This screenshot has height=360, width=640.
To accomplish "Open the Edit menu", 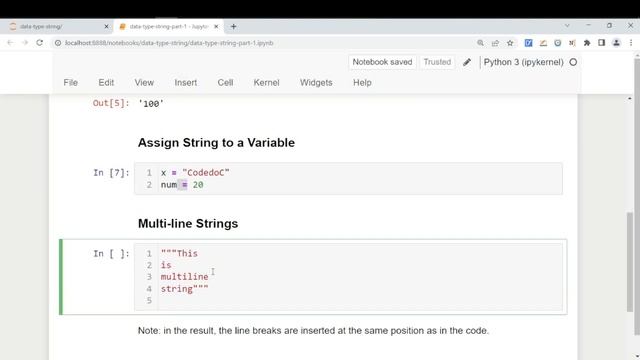I will [x=106, y=82].
